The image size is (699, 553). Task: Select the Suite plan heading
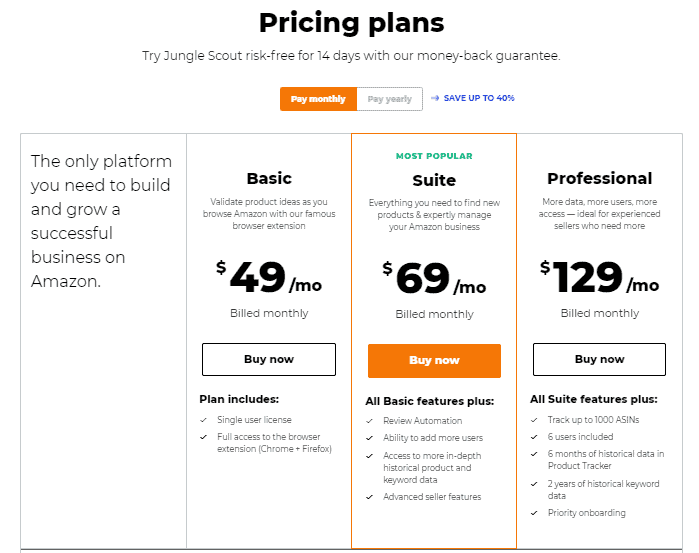coord(434,181)
